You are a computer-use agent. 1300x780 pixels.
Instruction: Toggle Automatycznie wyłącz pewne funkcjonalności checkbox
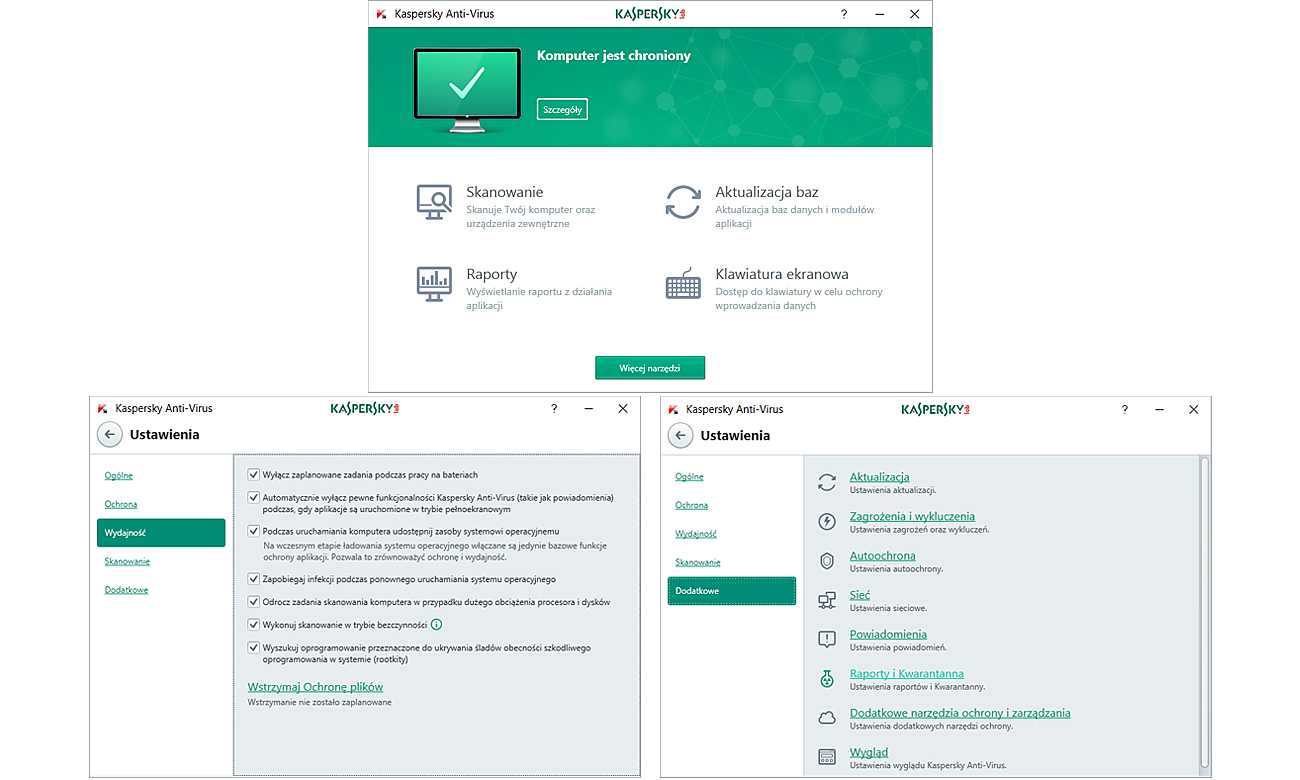253,497
